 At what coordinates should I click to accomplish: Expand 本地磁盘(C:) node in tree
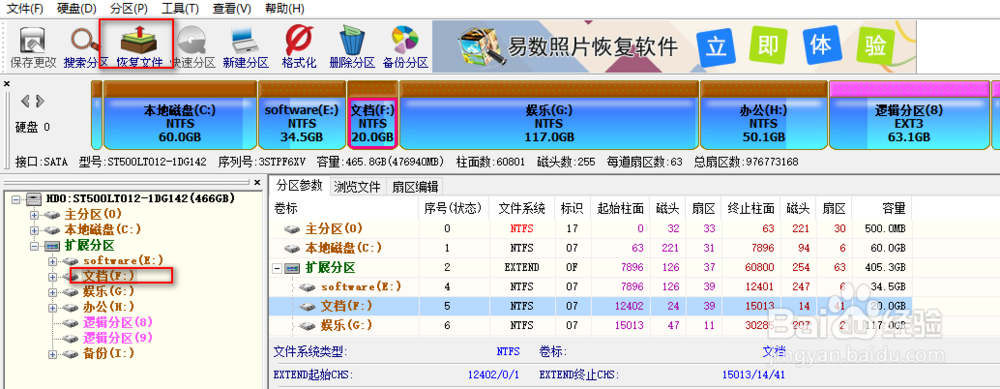click(x=34, y=230)
